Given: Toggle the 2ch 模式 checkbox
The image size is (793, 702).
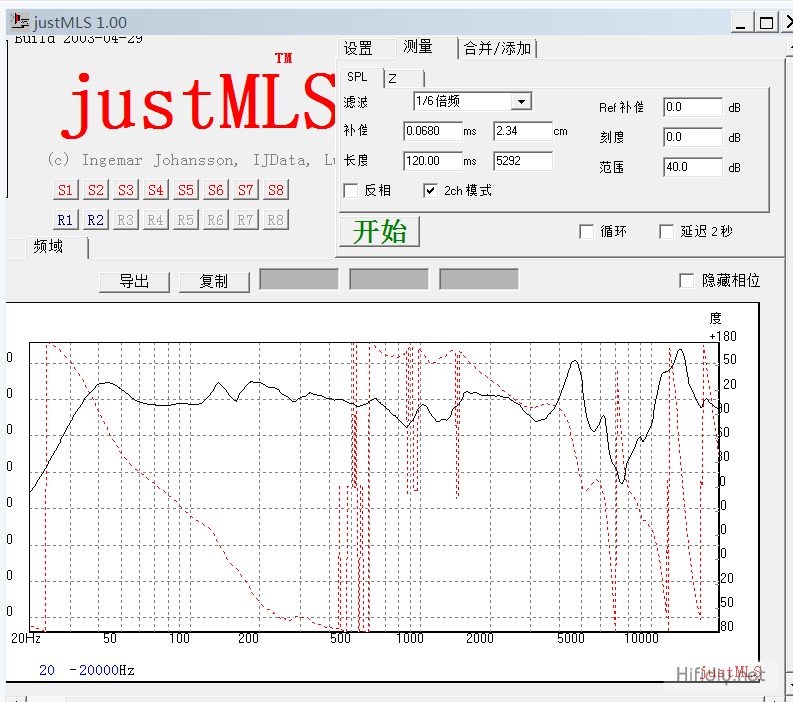Looking at the screenshot, I should point(431,190).
